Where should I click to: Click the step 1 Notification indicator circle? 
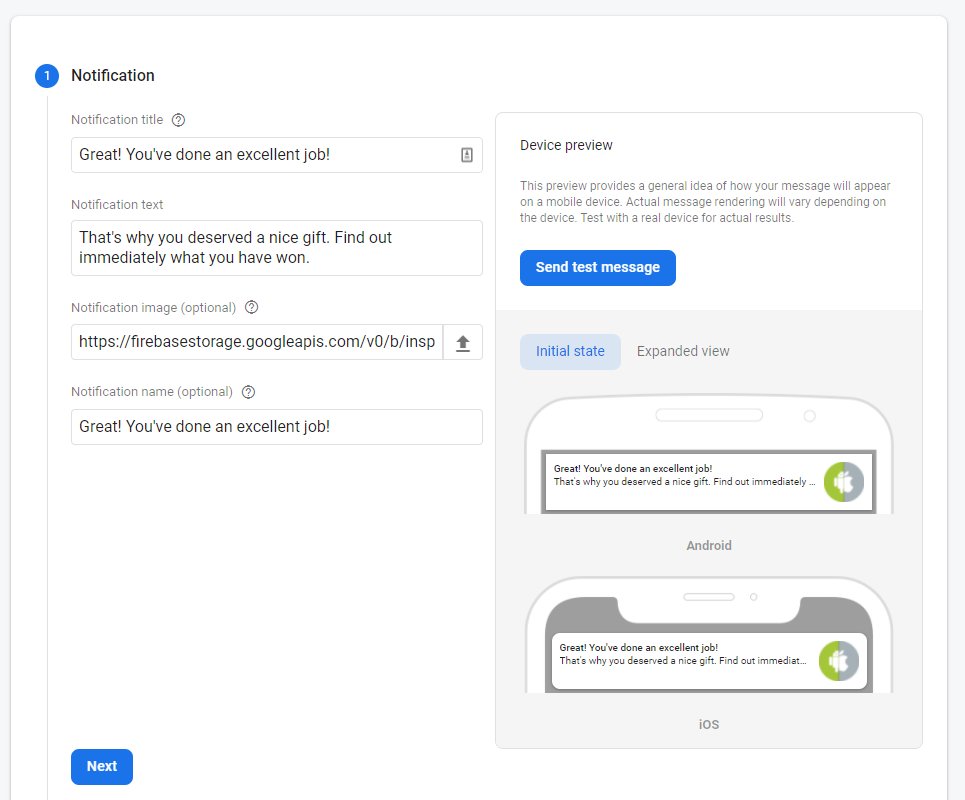click(x=46, y=76)
